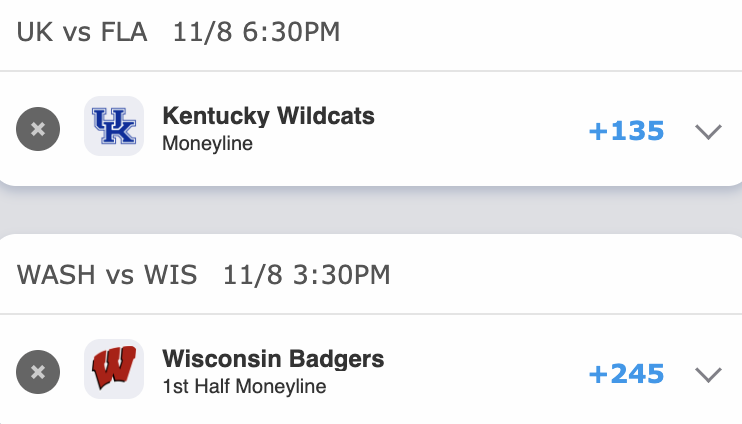The width and height of the screenshot is (742, 424).
Task: Click the FLA abbreviation in first header
Action: pos(123,32)
